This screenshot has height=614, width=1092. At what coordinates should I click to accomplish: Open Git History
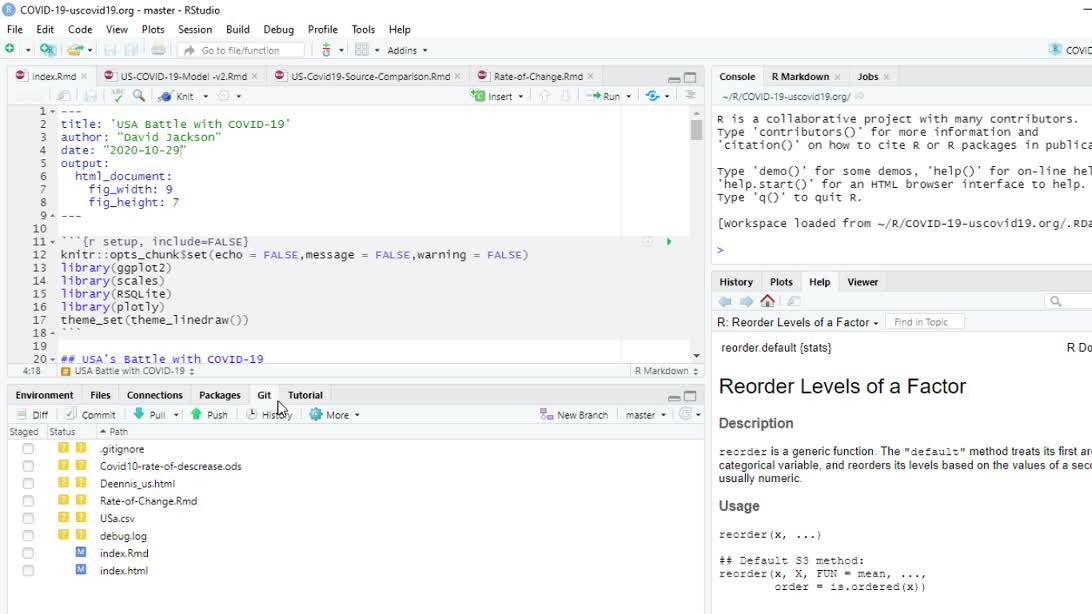click(x=270, y=415)
